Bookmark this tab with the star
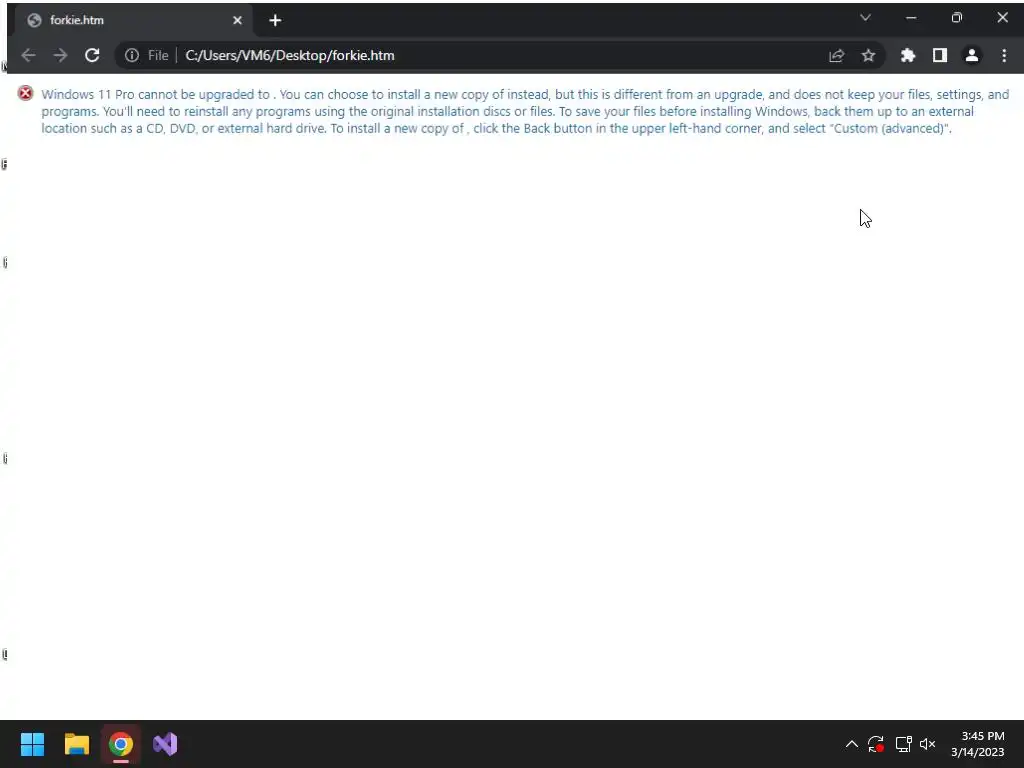 868,56
